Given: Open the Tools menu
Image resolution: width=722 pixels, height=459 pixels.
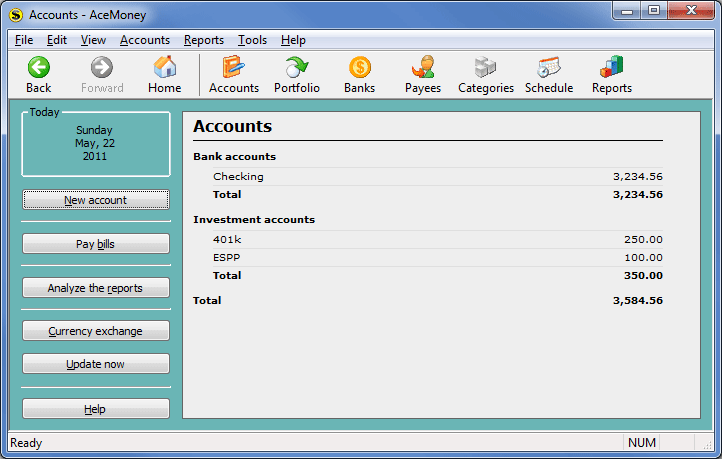Looking at the screenshot, I should (x=252, y=40).
